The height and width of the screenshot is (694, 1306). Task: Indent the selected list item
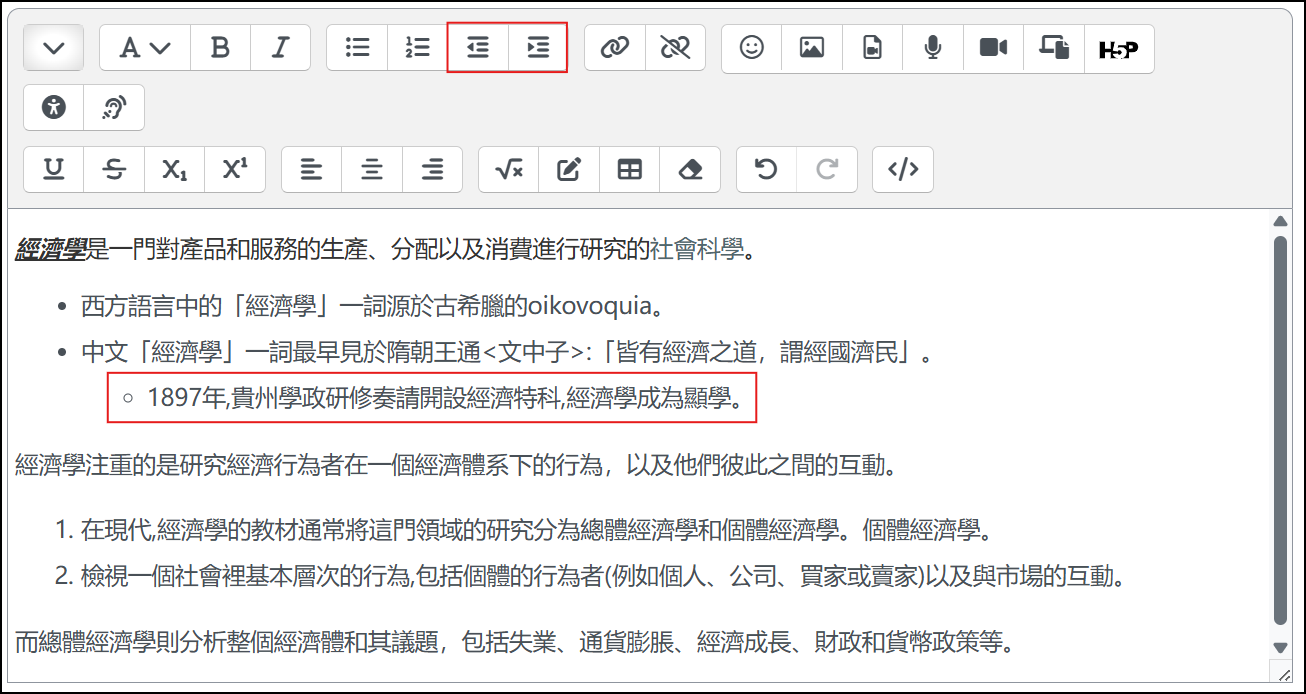(538, 48)
